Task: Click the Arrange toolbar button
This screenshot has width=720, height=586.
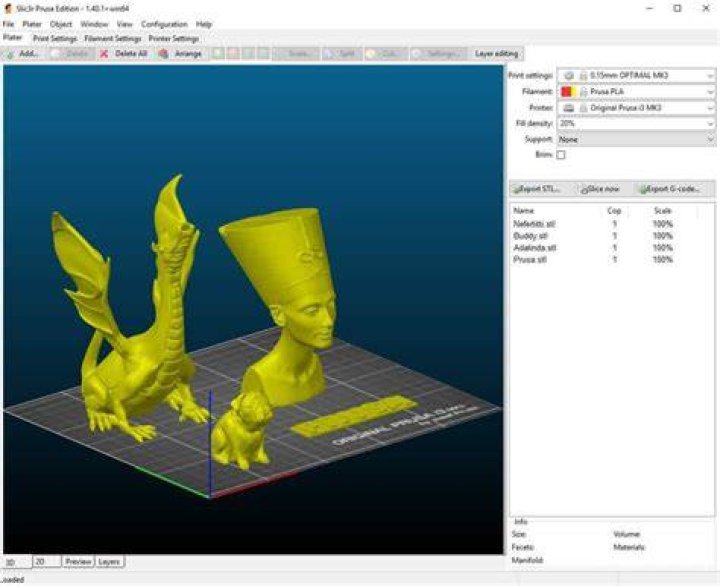Action: [180, 54]
